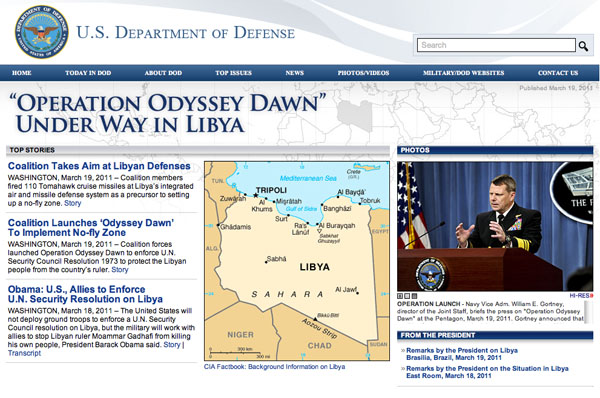Open the Top Issues menu
The width and height of the screenshot is (600, 398).
point(233,73)
